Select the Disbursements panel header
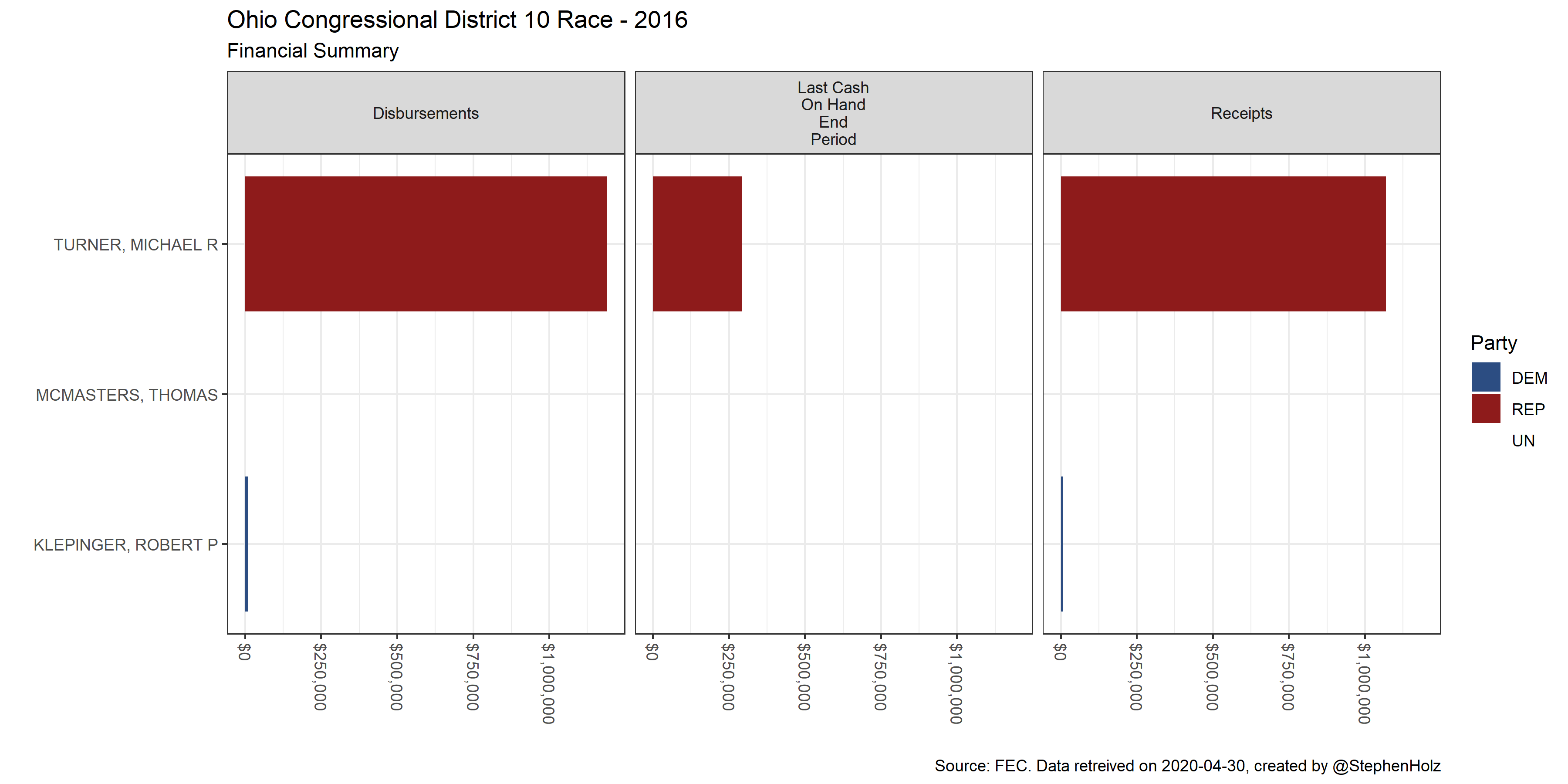 (426, 113)
